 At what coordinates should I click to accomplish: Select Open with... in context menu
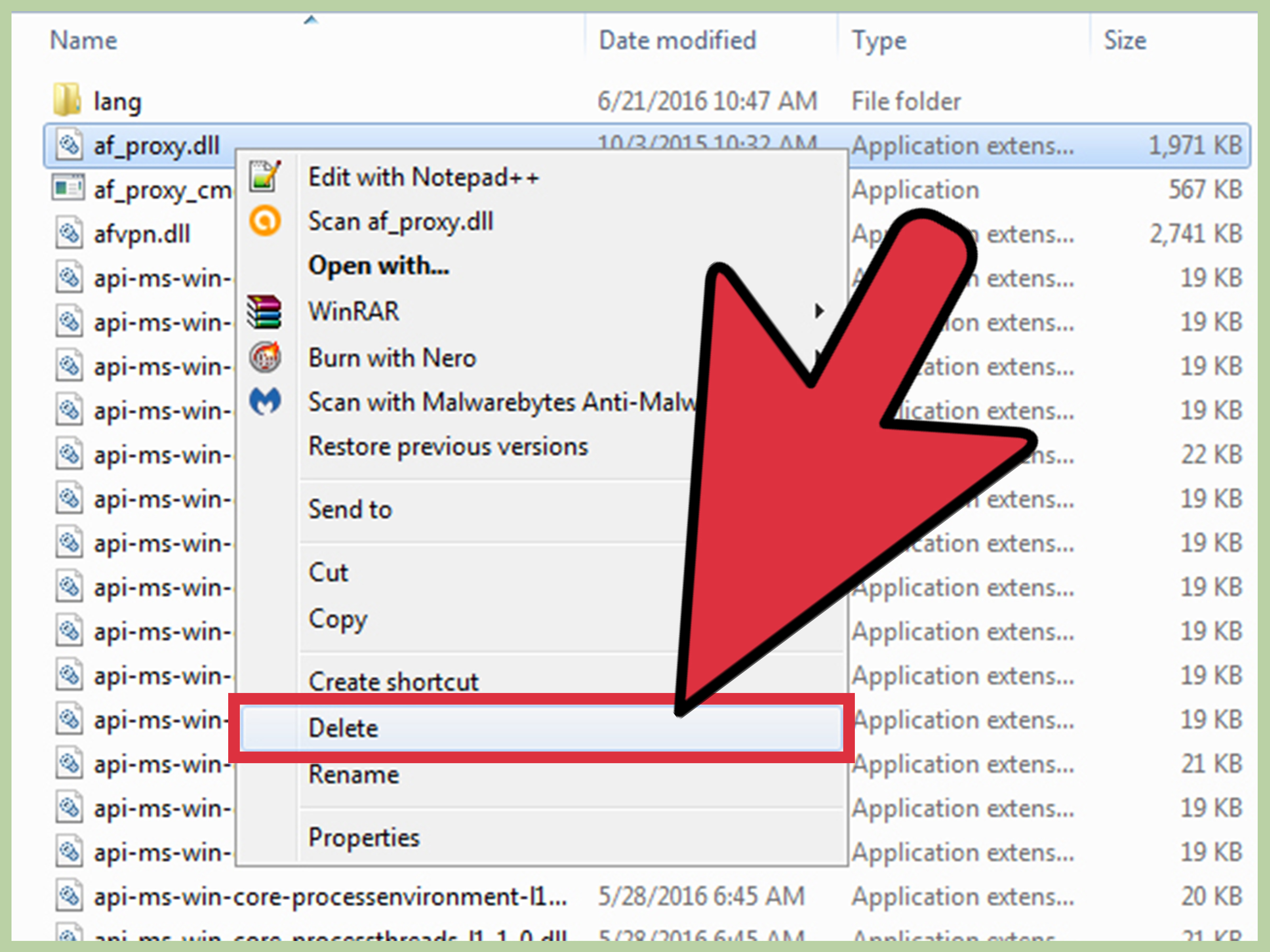click(x=378, y=266)
